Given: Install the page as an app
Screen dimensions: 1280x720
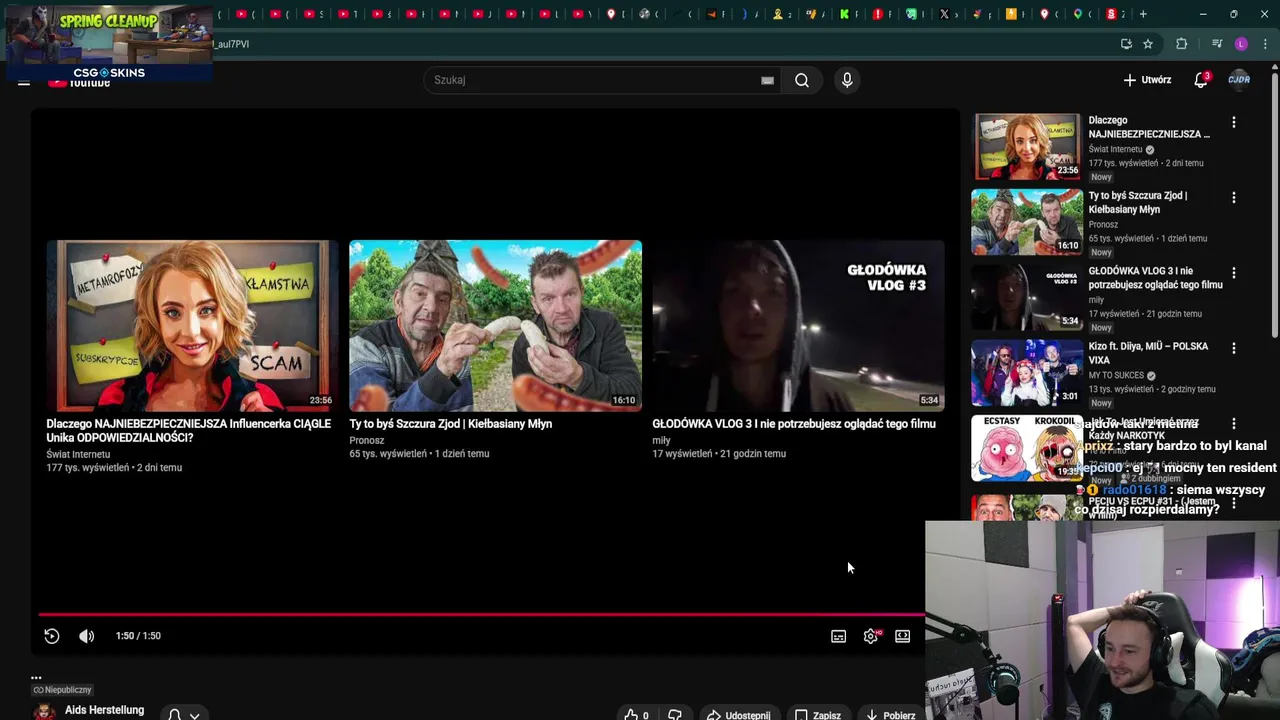Looking at the screenshot, I should 1126,44.
